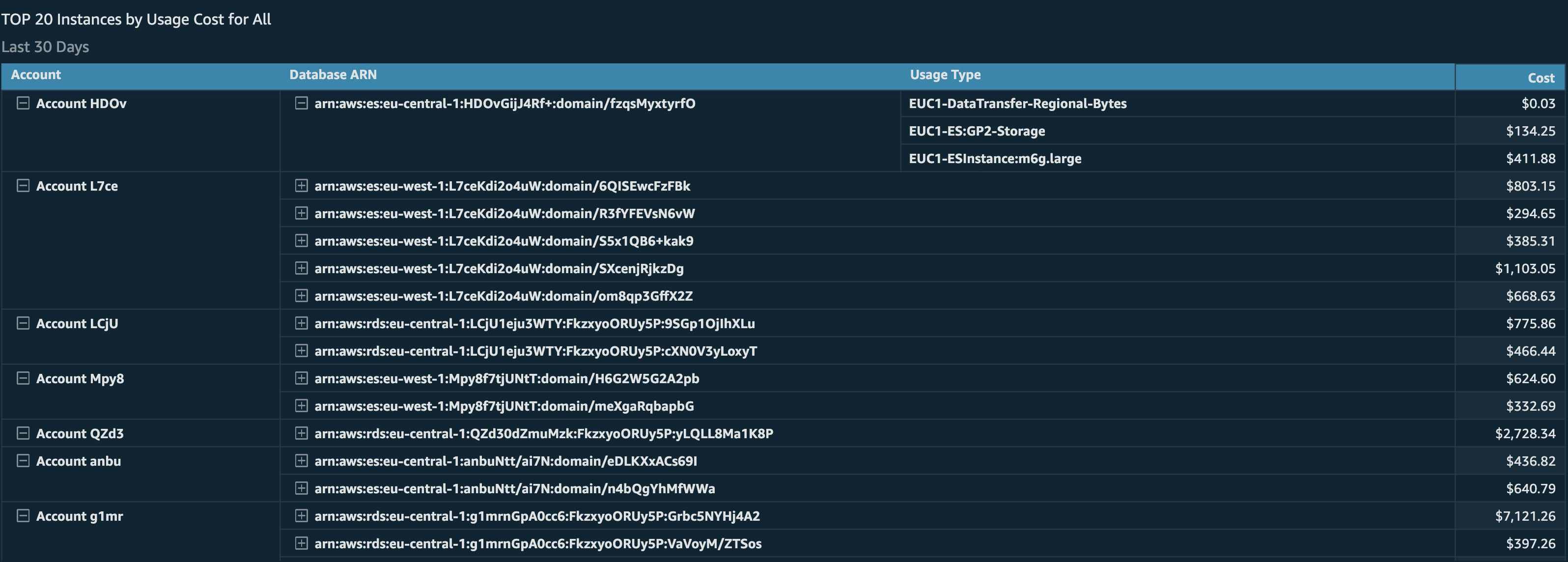Collapse the Account HDOv row group

pyautogui.click(x=23, y=104)
